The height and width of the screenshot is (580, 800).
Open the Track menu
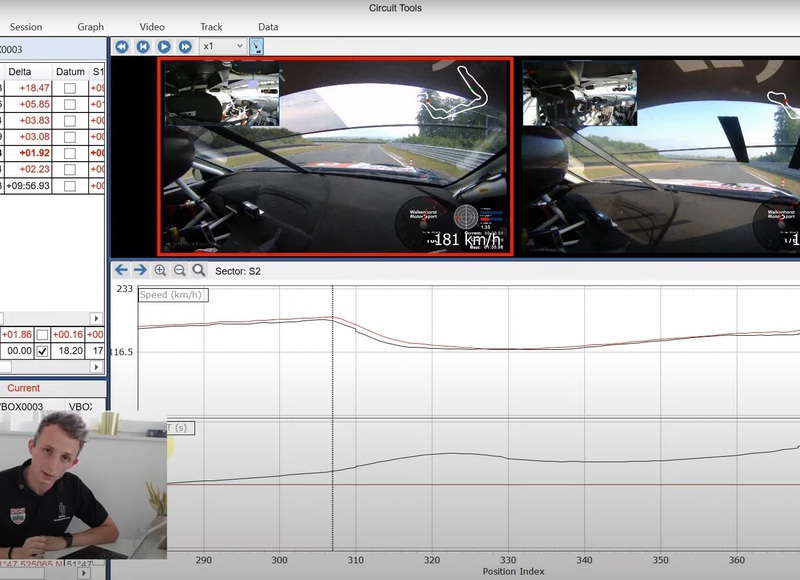tap(211, 27)
